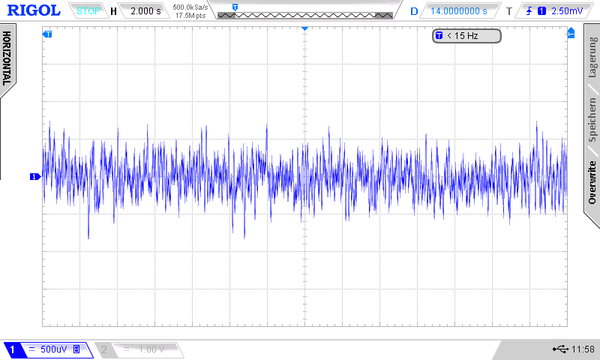The image size is (600, 360).
Task: Click the USB connection status icon
Action: click(x=560, y=349)
